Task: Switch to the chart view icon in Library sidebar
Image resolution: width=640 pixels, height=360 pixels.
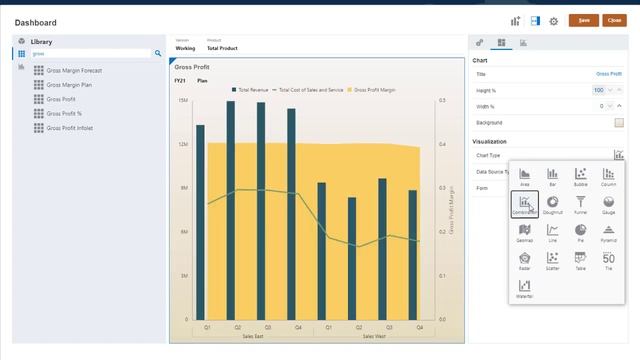Action: pos(21,67)
